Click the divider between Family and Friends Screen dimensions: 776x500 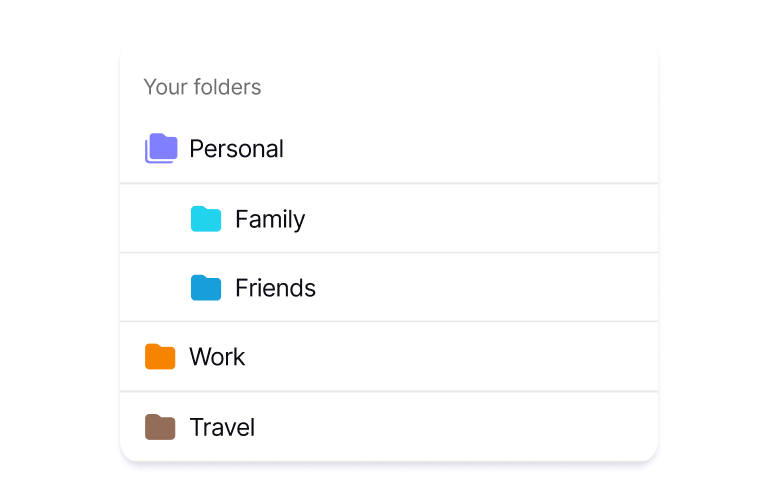click(x=390, y=253)
